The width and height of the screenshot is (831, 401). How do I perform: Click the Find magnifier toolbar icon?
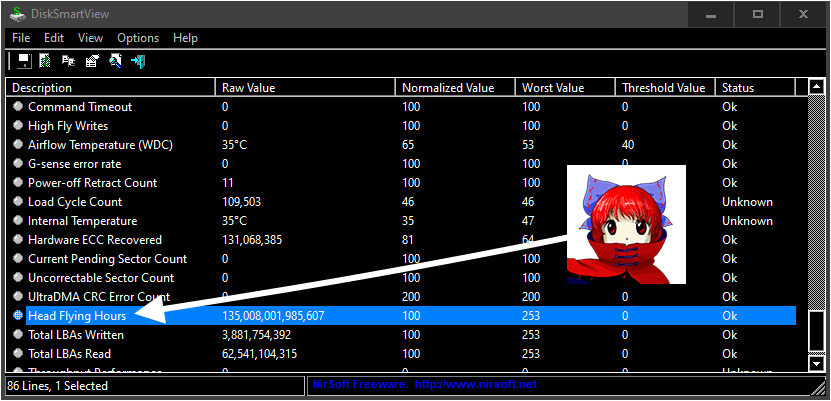(x=115, y=62)
